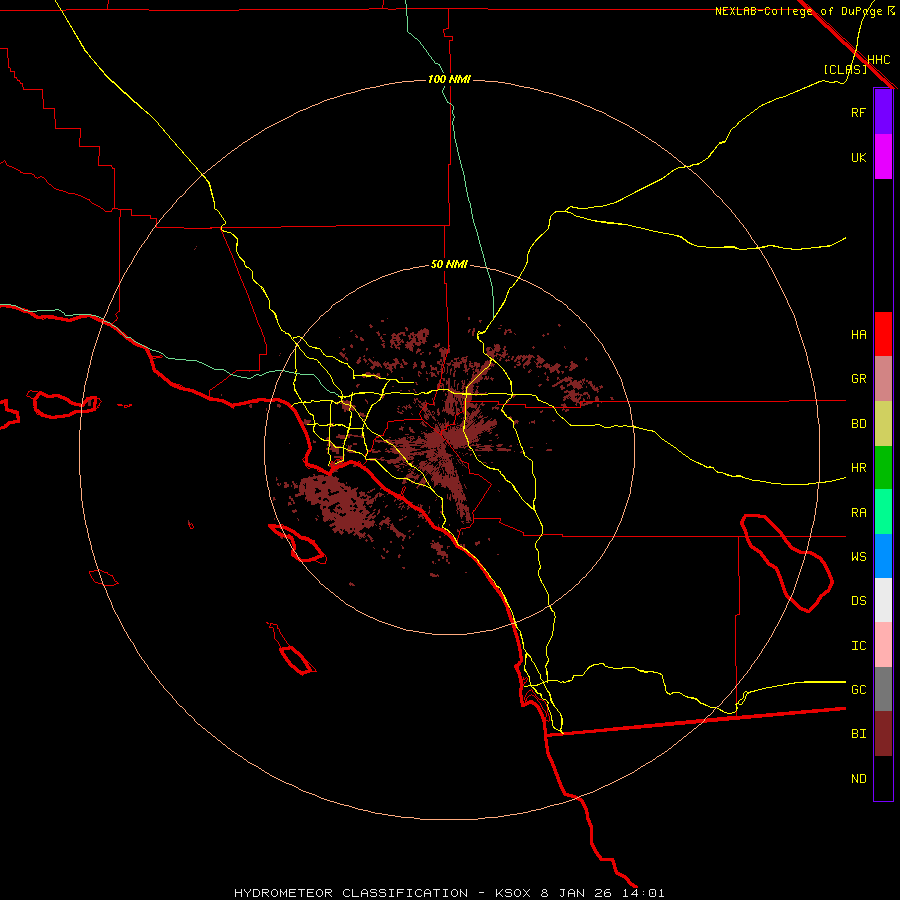Click the 'ND' legend label
This screenshot has width=900, height=900.
[x=858, y=779]
